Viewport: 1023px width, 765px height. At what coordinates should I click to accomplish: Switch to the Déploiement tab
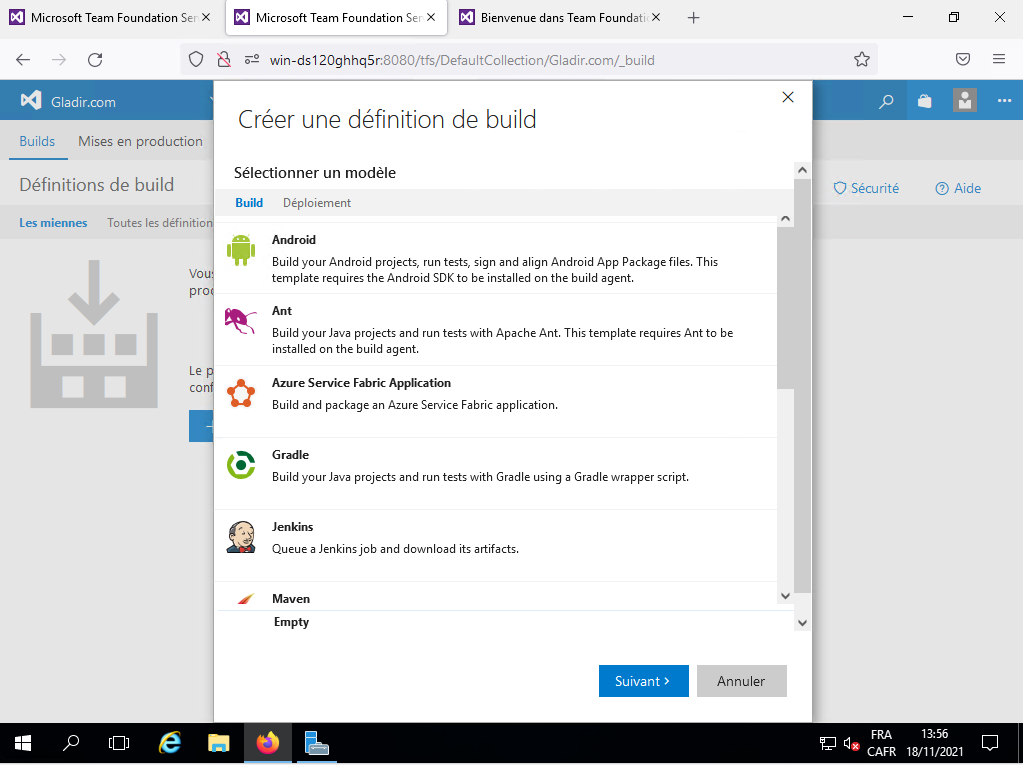(x=317, y=203)
